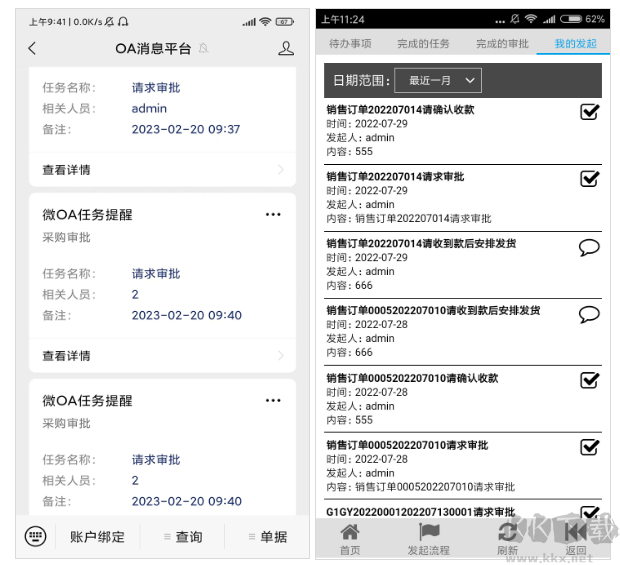Select the 我的发起 tab
Screen dimensions: 620x565
tap(575, 43)
